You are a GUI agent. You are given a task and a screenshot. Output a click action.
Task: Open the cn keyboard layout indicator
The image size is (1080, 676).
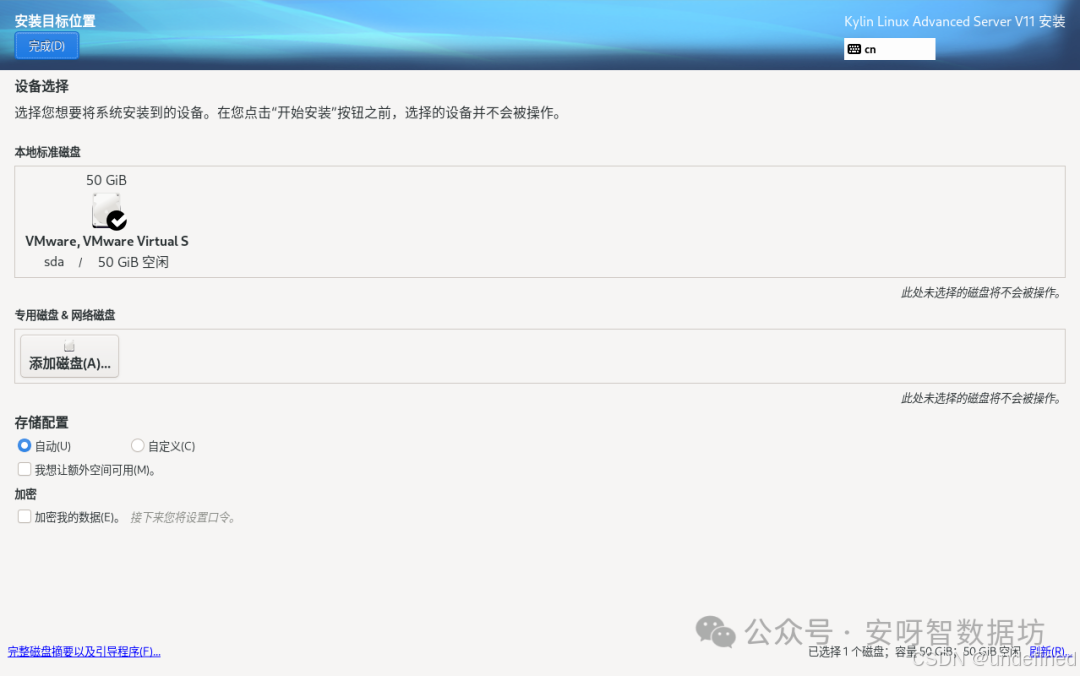coord(889,49)
